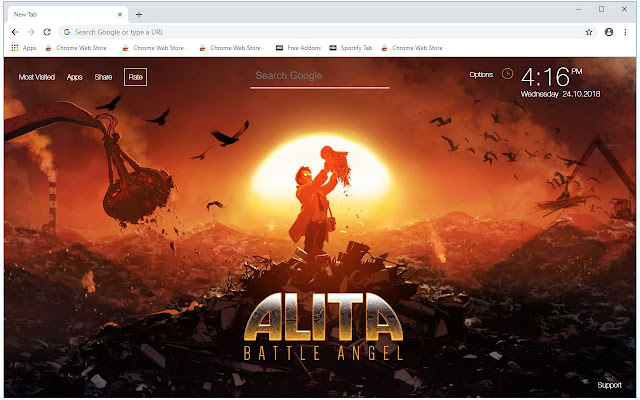The height and width of the screenshot is (400, 640).
Task: Open the Apps menu on the new tab page
Action: tap(75, 77)
